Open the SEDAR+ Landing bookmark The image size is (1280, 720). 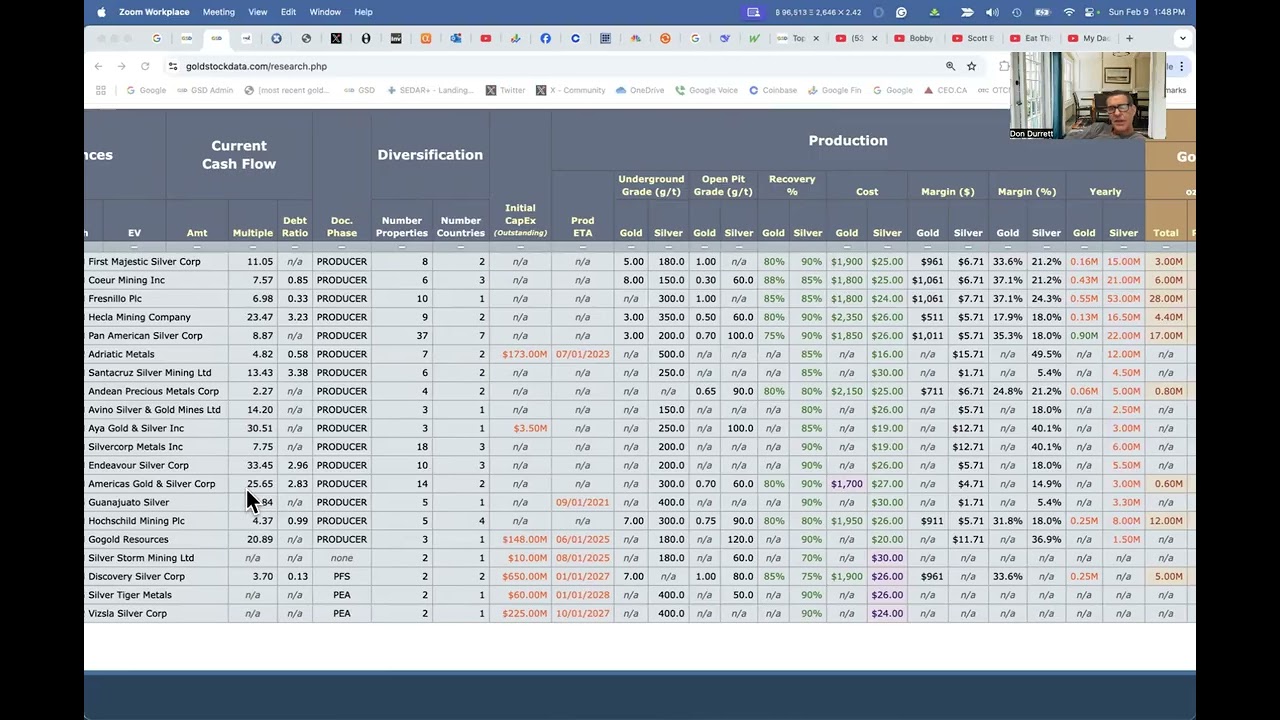pos(430,90)
